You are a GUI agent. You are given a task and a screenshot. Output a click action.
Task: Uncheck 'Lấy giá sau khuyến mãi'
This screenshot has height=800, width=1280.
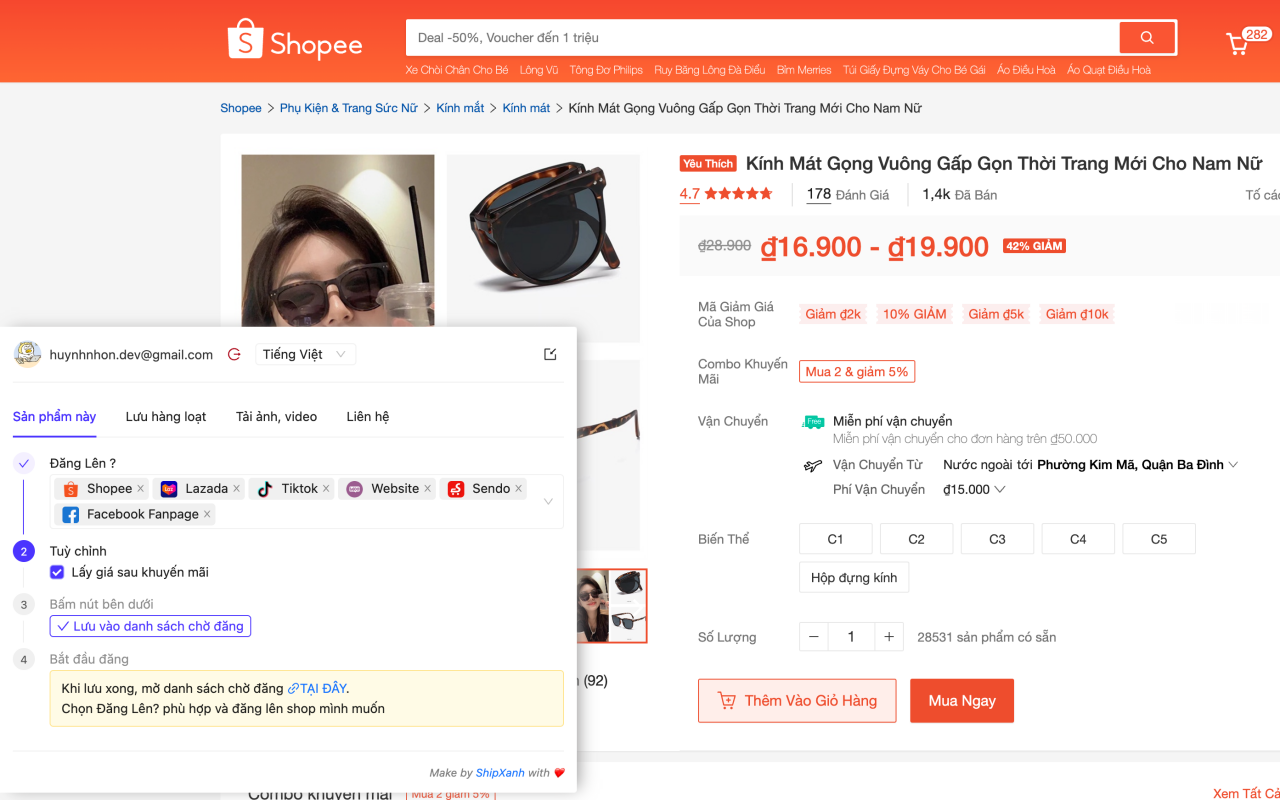click(x=57, y=571)
